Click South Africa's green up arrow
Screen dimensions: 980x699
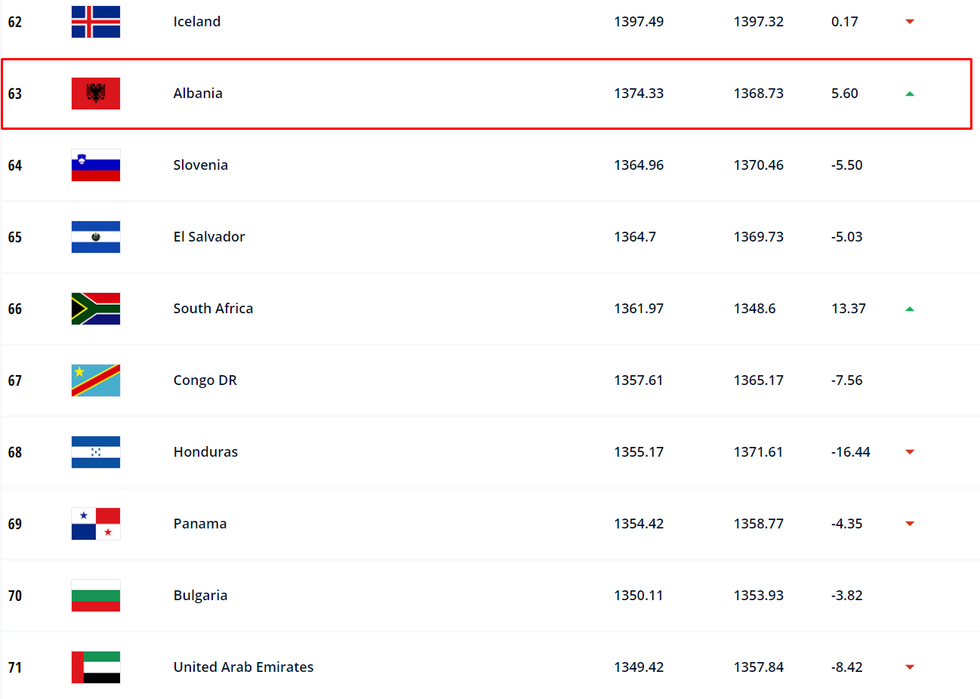(910, 309)
